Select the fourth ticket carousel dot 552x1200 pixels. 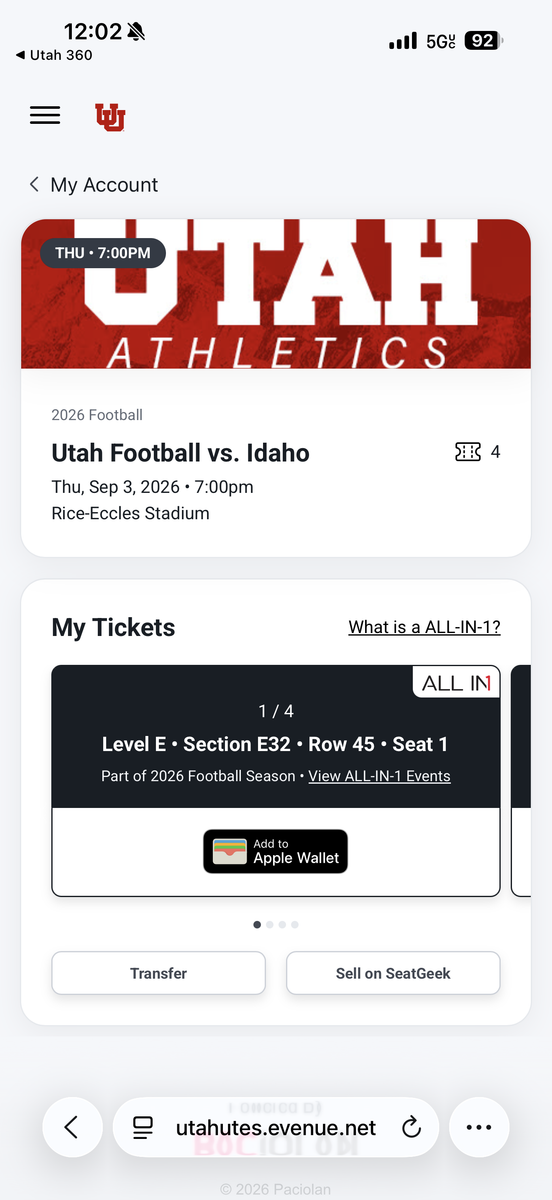click(295, 925)
